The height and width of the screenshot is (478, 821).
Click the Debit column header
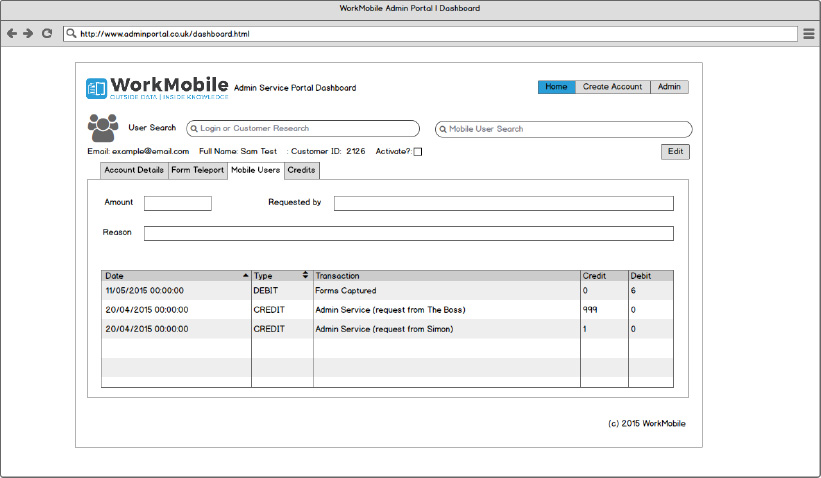pos(651,275)
